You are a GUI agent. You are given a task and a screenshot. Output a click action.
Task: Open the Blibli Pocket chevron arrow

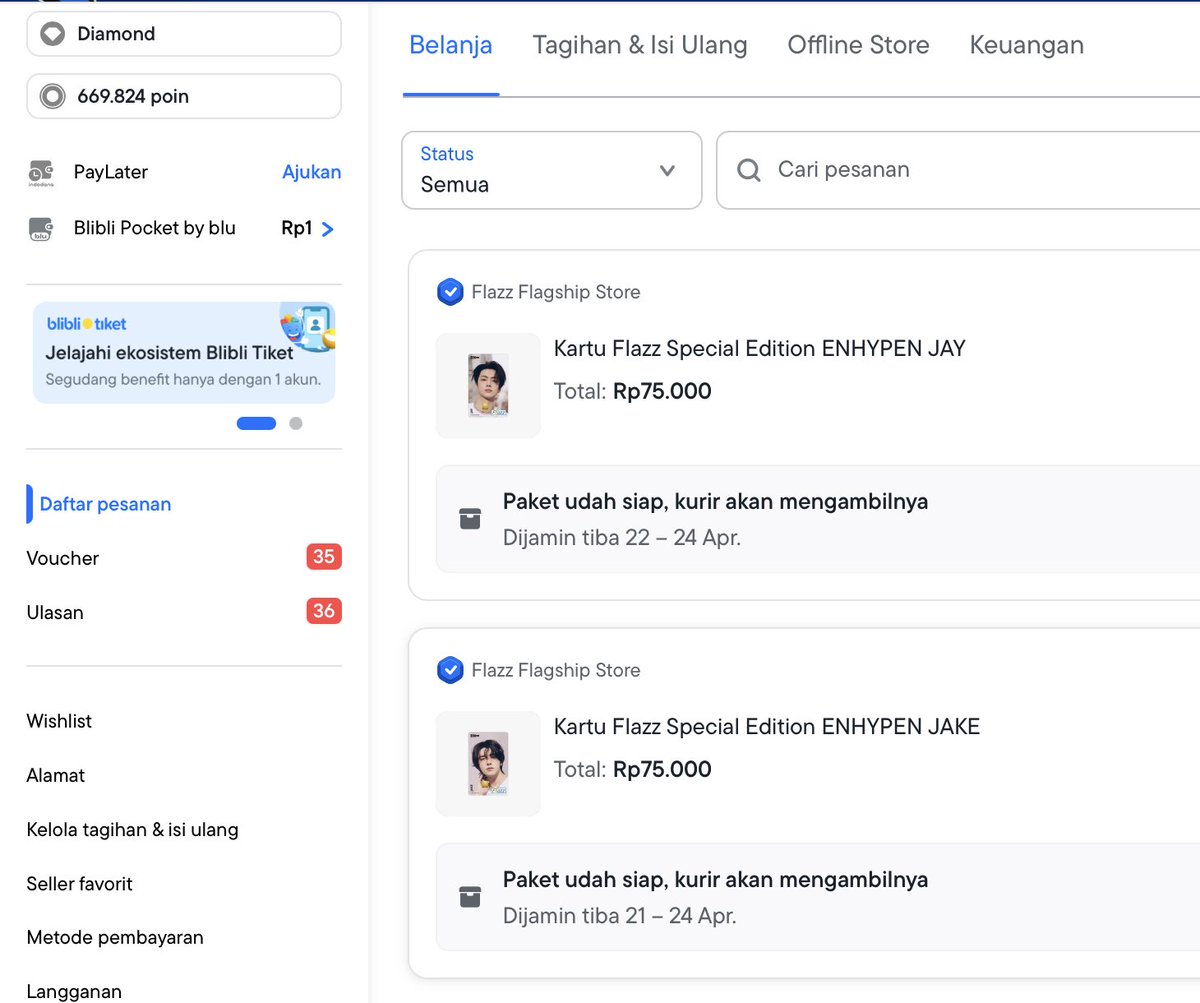click(327, 229)
